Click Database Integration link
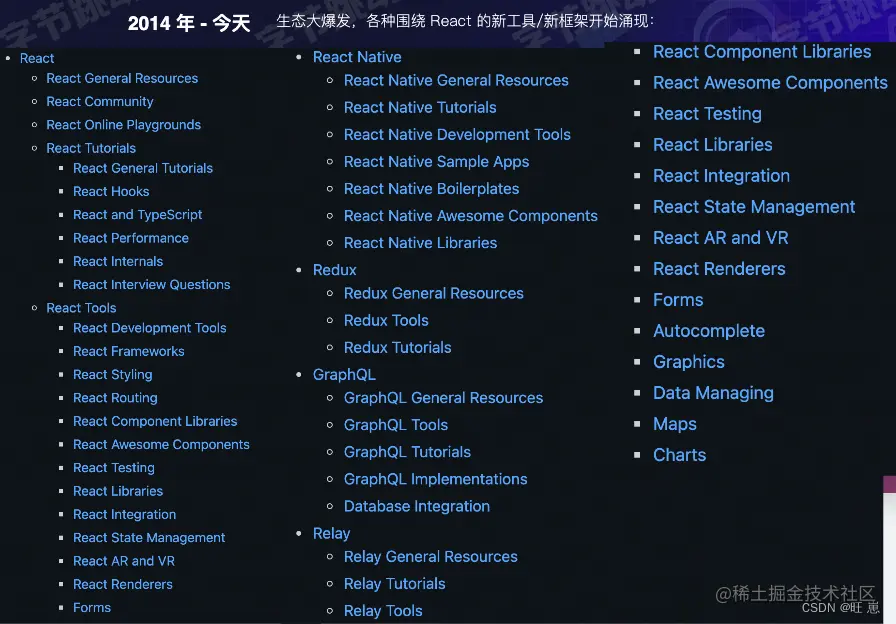Image resolution: width=896 pixels, height=624 pixels. (x=417, y=506)
